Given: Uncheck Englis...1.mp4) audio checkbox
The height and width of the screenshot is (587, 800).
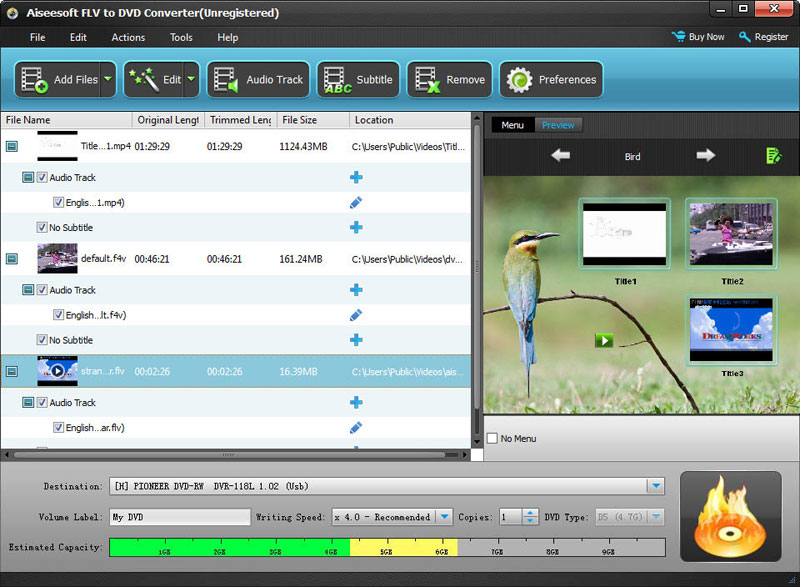Looking at the screenshot, I should (x=59, y=202).
